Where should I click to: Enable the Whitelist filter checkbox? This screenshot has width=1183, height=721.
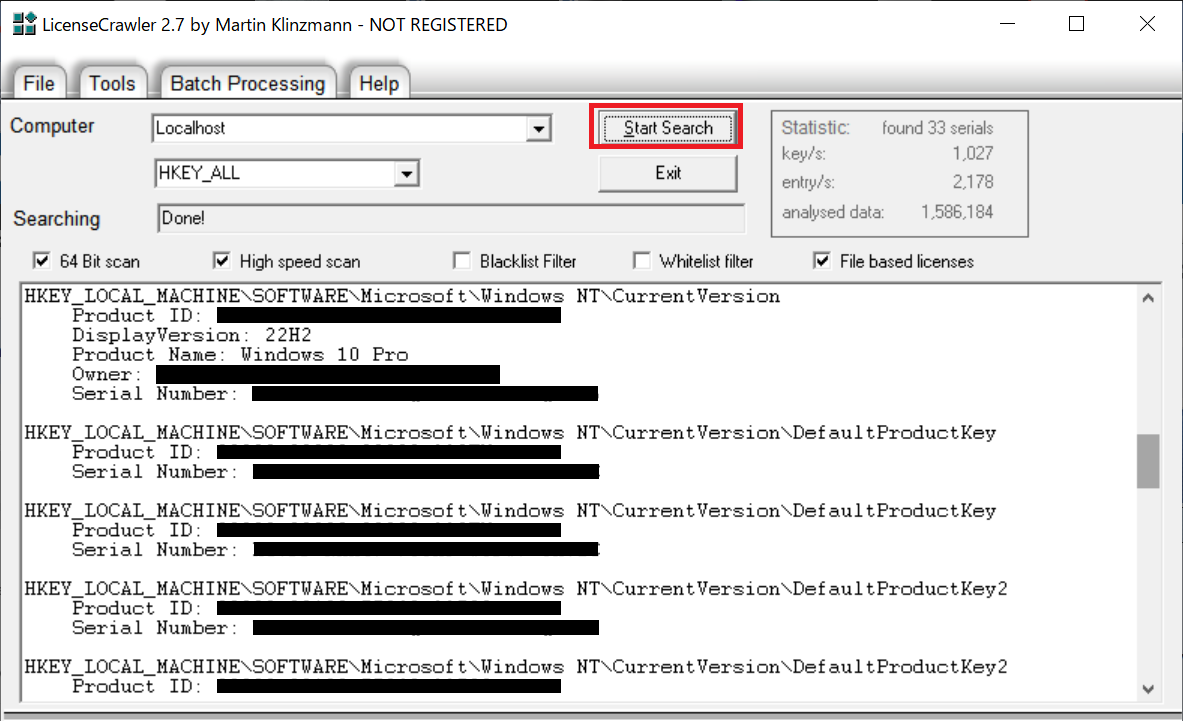(642, 261)
